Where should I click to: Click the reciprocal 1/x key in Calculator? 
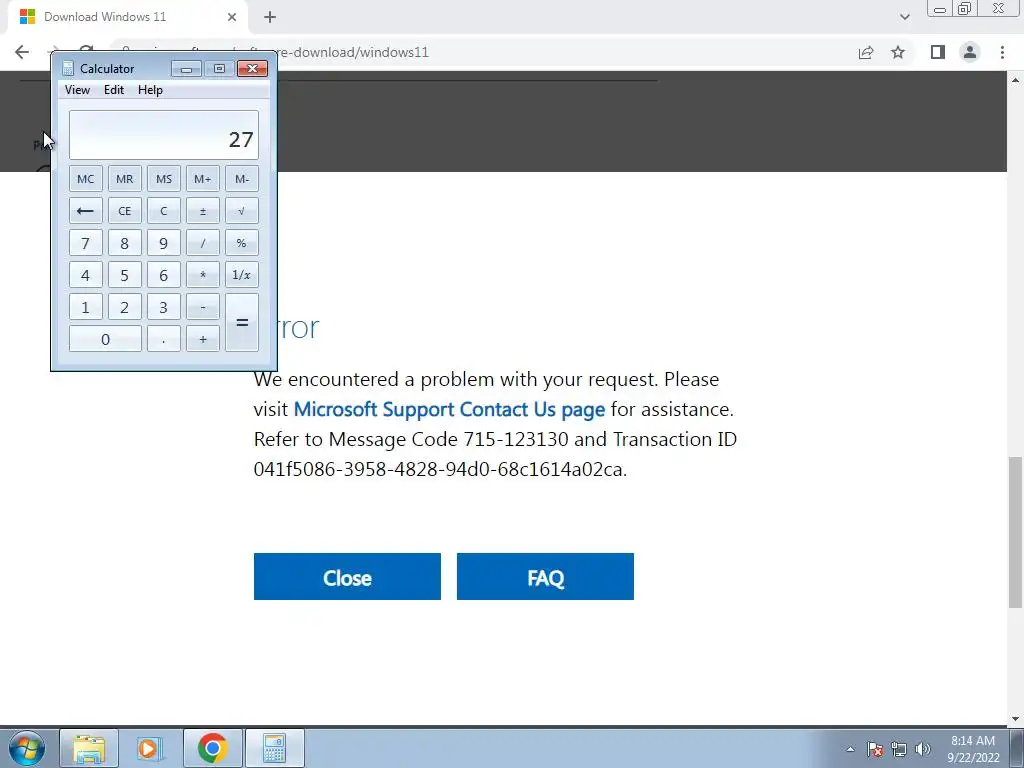coord(242,275)
